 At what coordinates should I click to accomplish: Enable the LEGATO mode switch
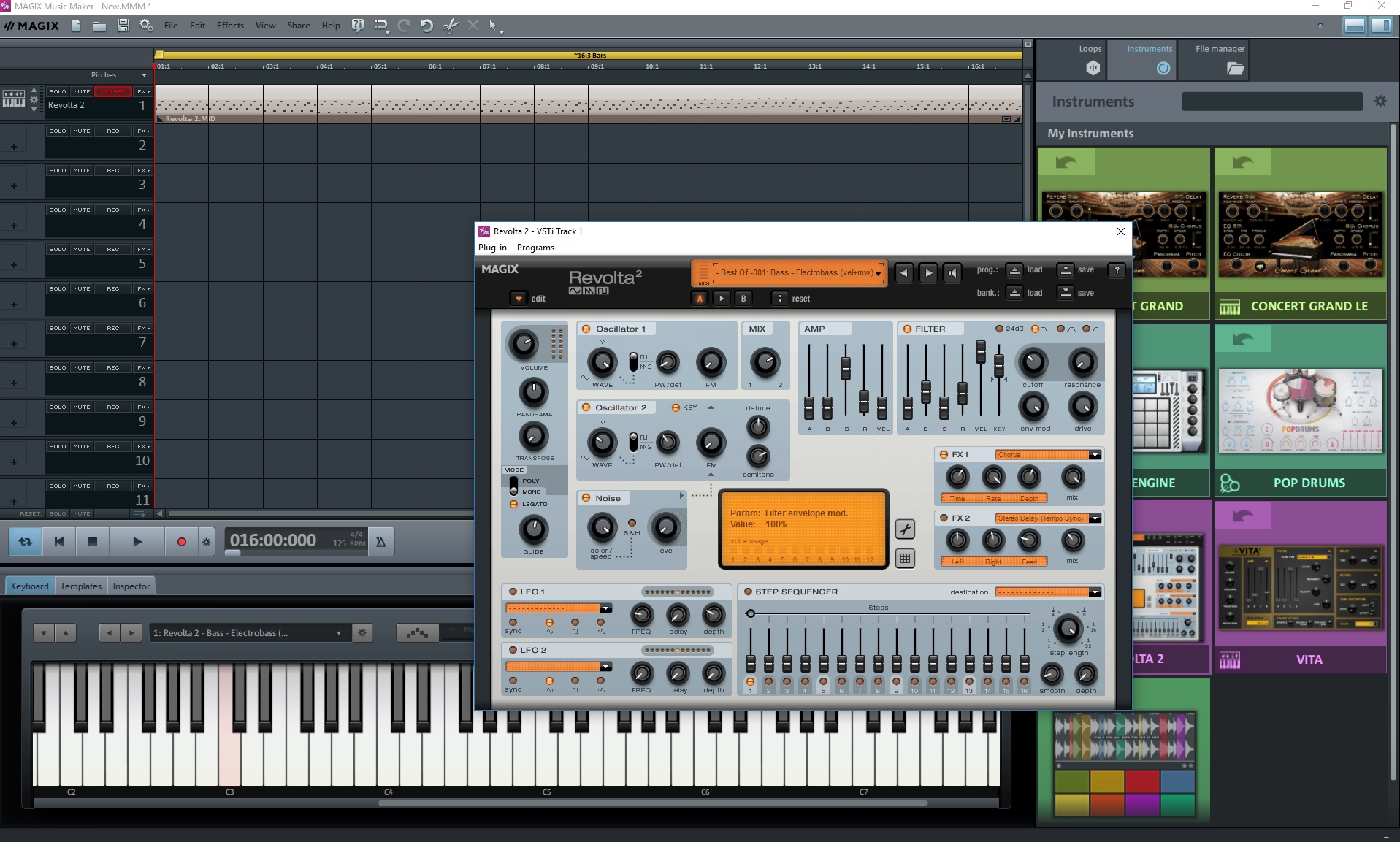513,505
